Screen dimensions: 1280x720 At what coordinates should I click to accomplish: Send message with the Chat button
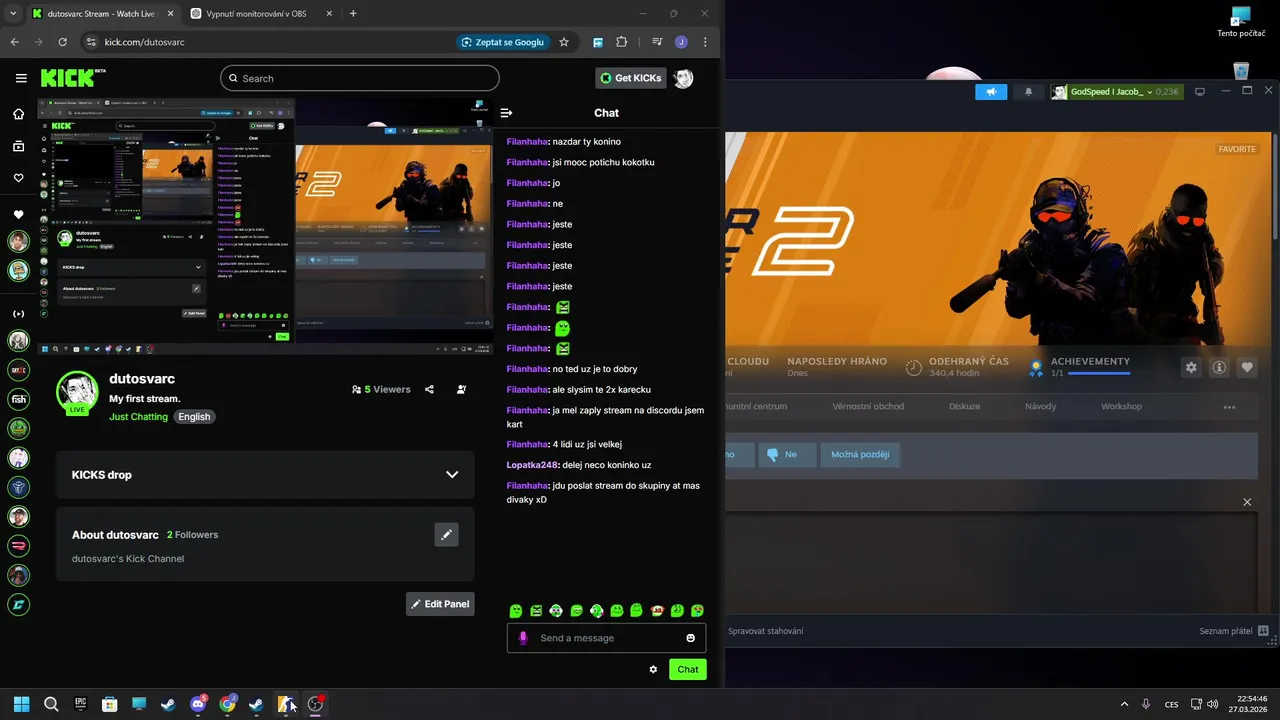pos(688,669)
